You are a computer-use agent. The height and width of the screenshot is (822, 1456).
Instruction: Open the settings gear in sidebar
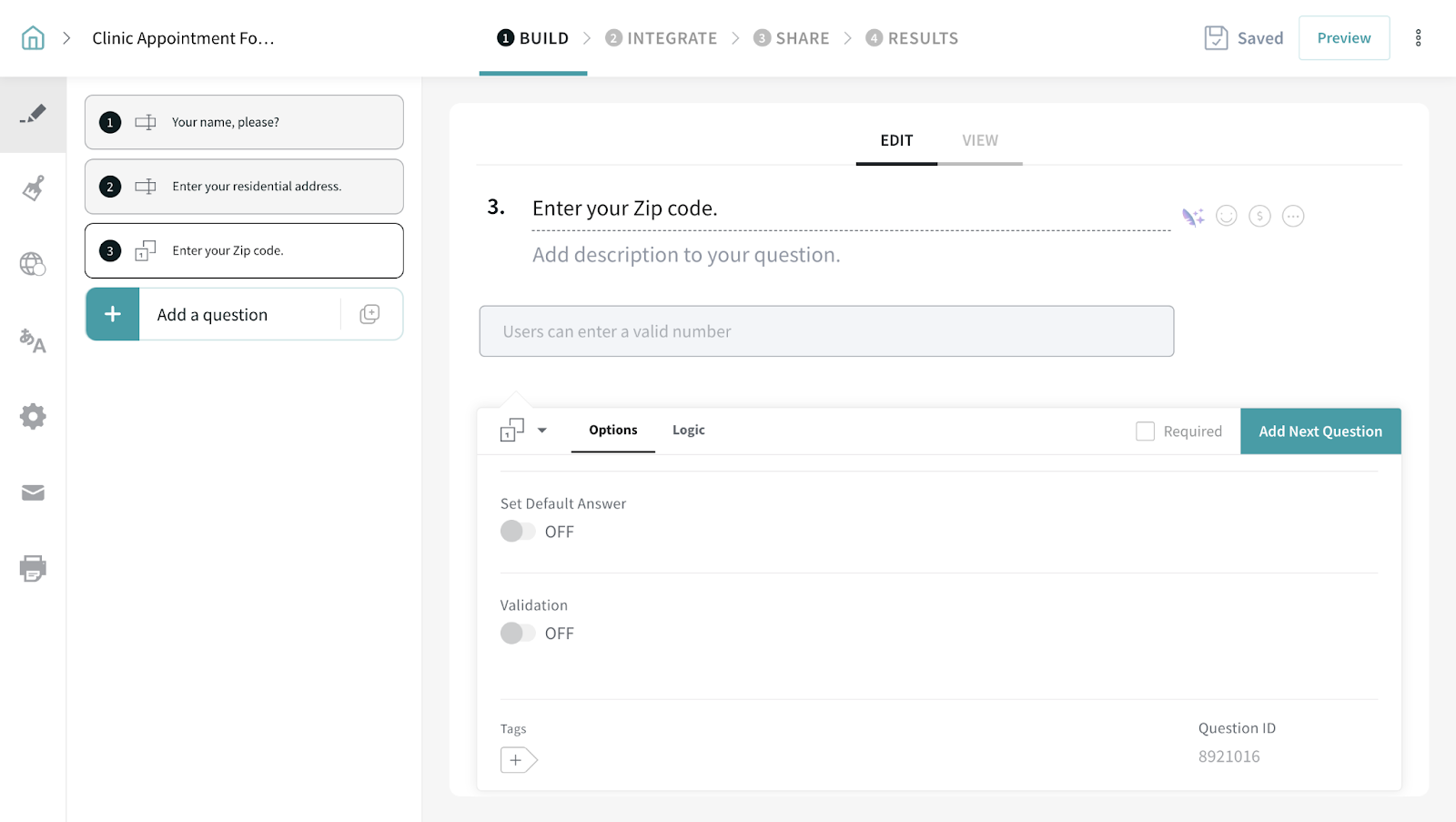click(x=33, y=417)
